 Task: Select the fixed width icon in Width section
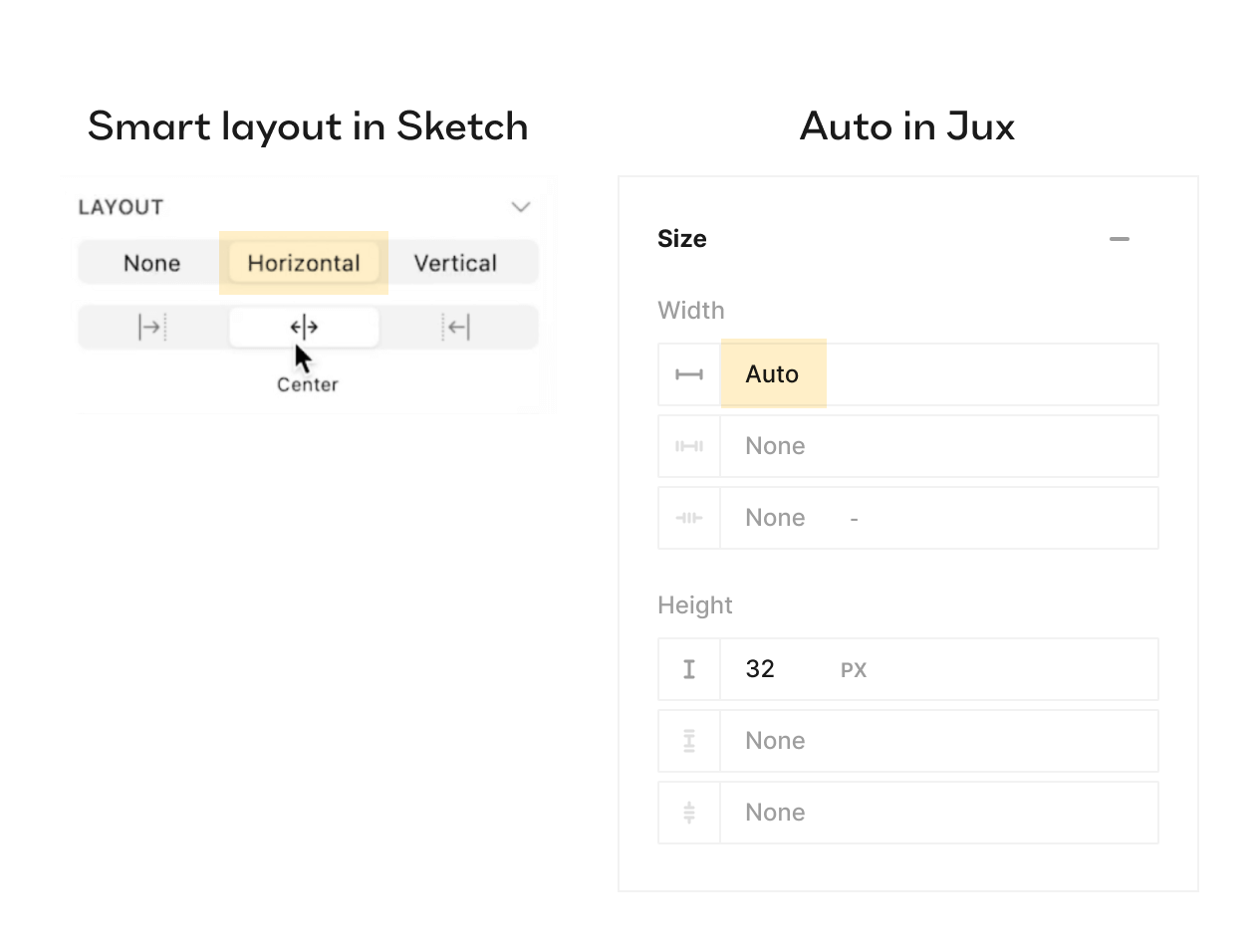(x=688, y=373)
